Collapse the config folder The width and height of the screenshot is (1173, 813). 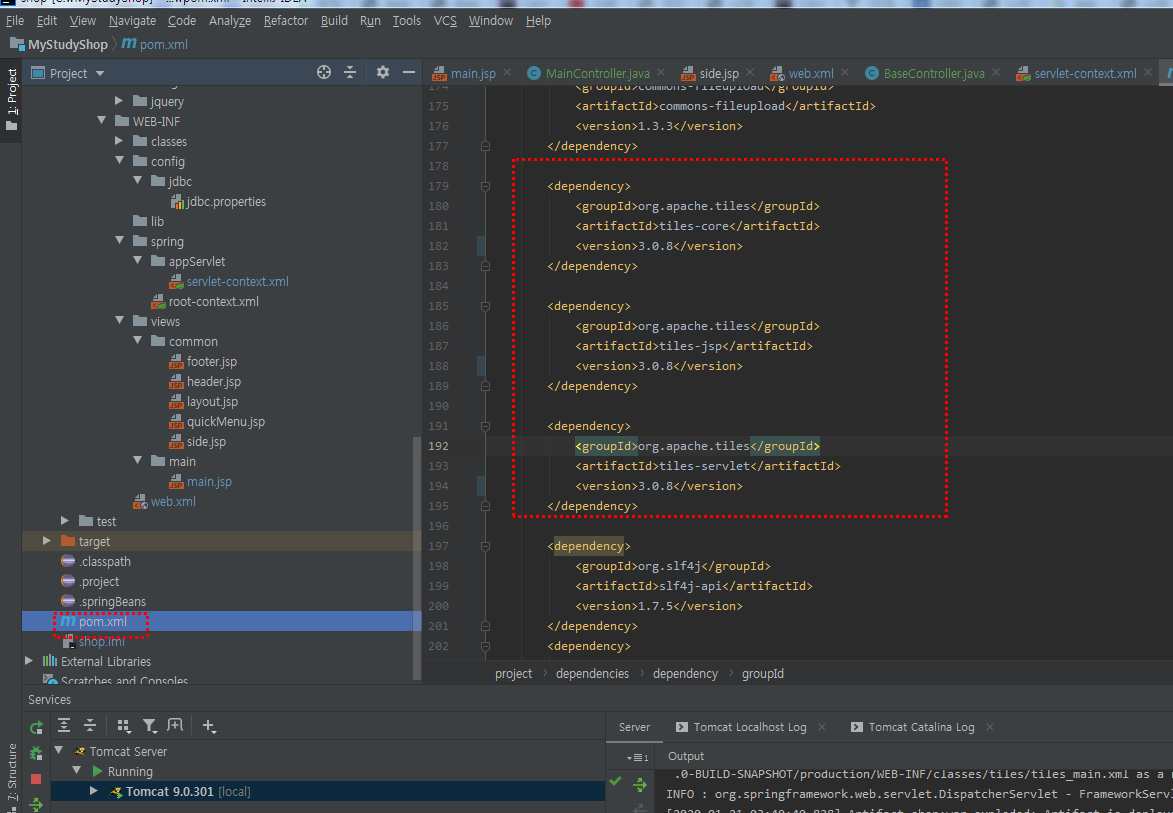pos(120,160)
